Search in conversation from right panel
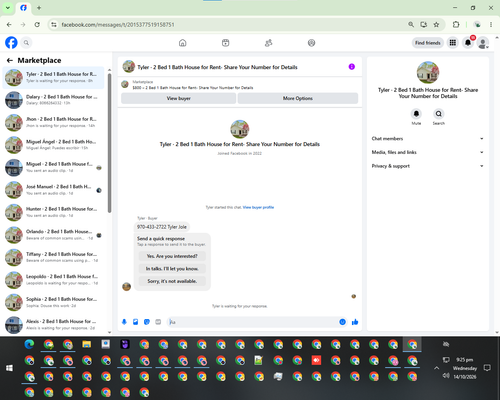The image size is (500, 400). [439, 114]
